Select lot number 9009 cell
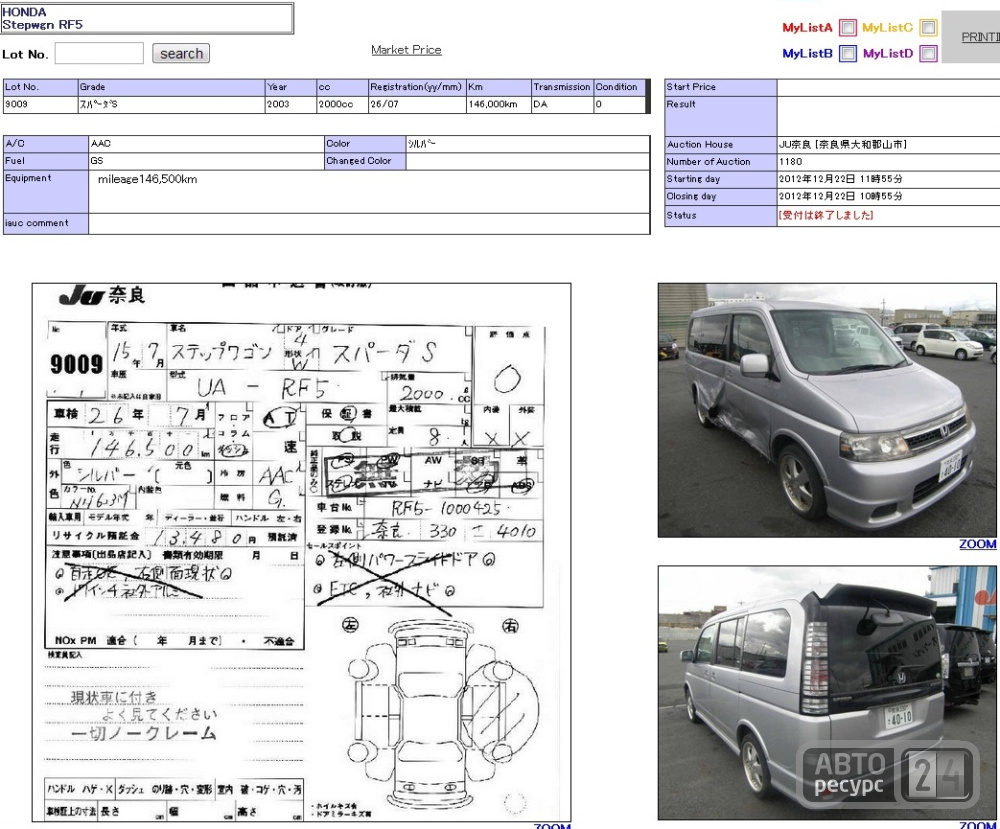The width and height of the screenshot is (1000, 829). (40, 104)
